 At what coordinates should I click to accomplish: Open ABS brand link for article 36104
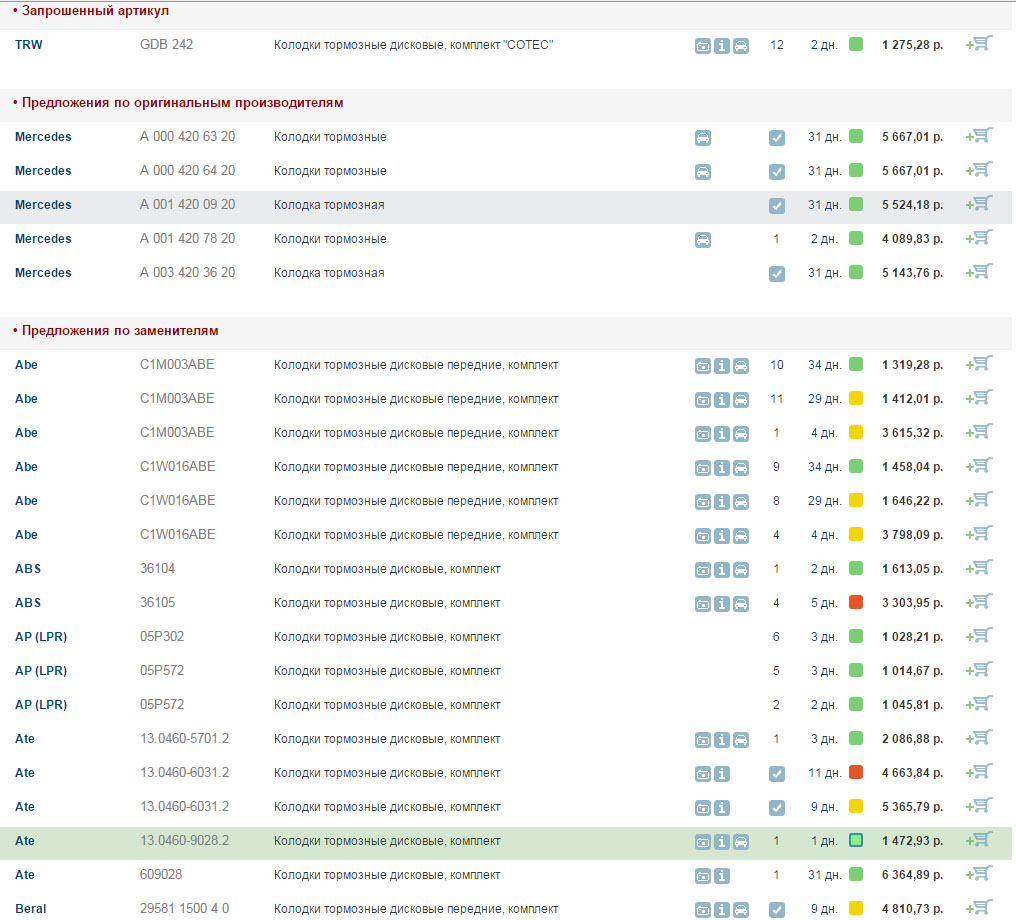click(28, 569)
